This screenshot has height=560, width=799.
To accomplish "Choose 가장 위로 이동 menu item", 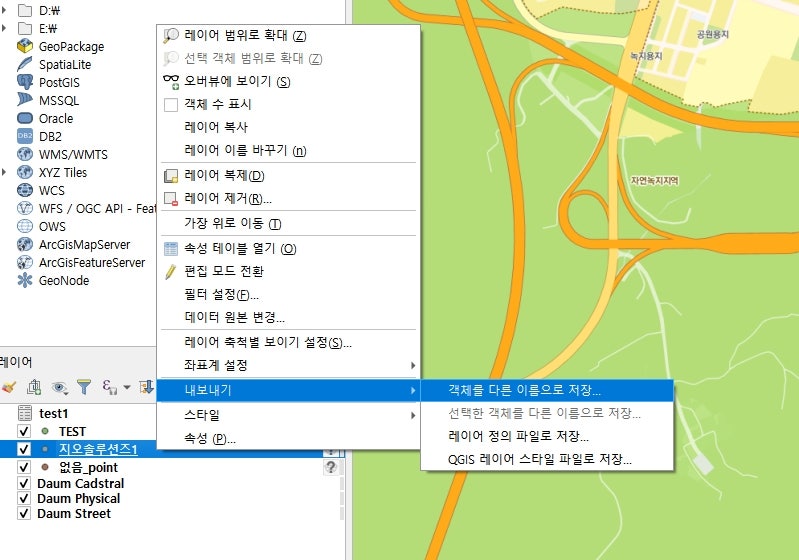I will click(x=288, y=223).
